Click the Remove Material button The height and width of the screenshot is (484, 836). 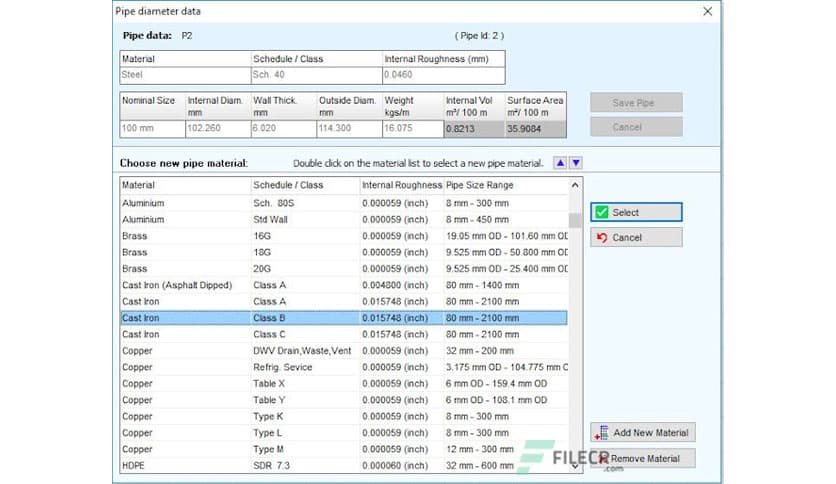(642, 458)
